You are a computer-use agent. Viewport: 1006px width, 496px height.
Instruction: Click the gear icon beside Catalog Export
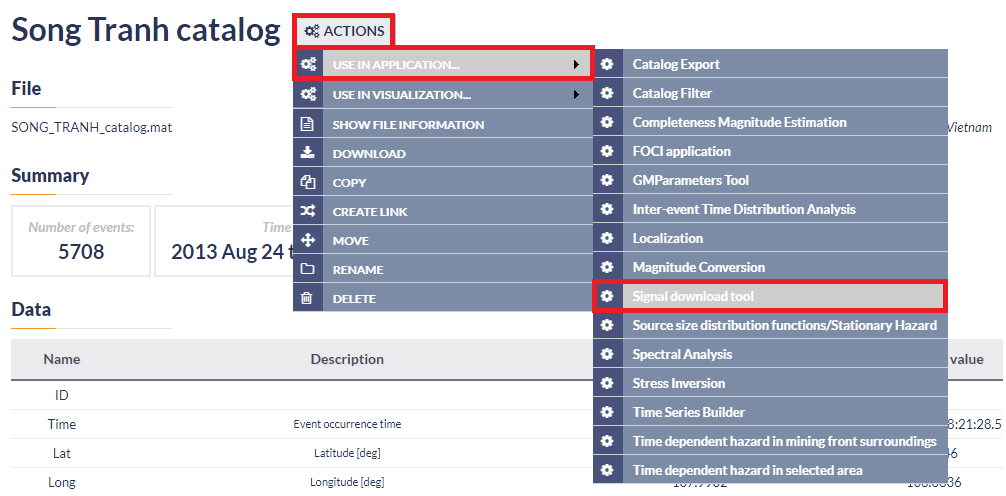pyautogui.click(x=607, y=64)
